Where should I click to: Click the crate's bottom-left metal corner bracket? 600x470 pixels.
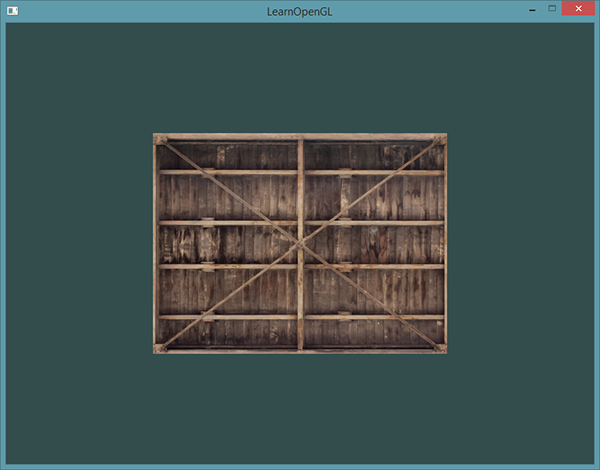point(159,348)
